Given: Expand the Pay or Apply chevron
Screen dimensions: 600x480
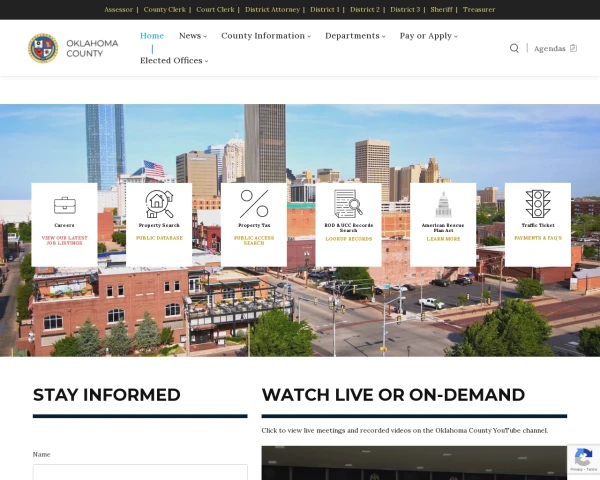Looking at the screenshot, I should tap(456, 37).
